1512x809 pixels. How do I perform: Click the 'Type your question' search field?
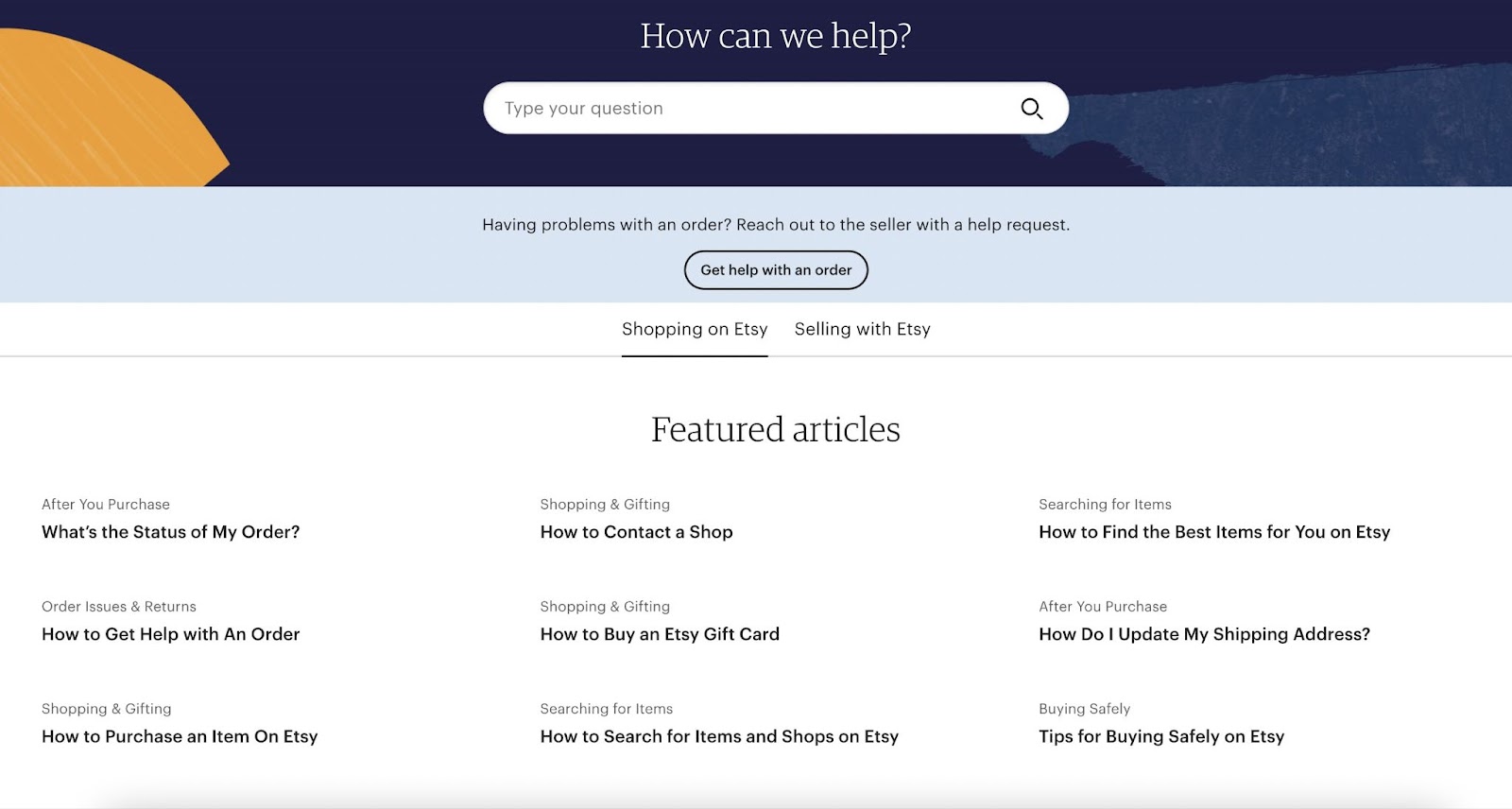point(747,109)
